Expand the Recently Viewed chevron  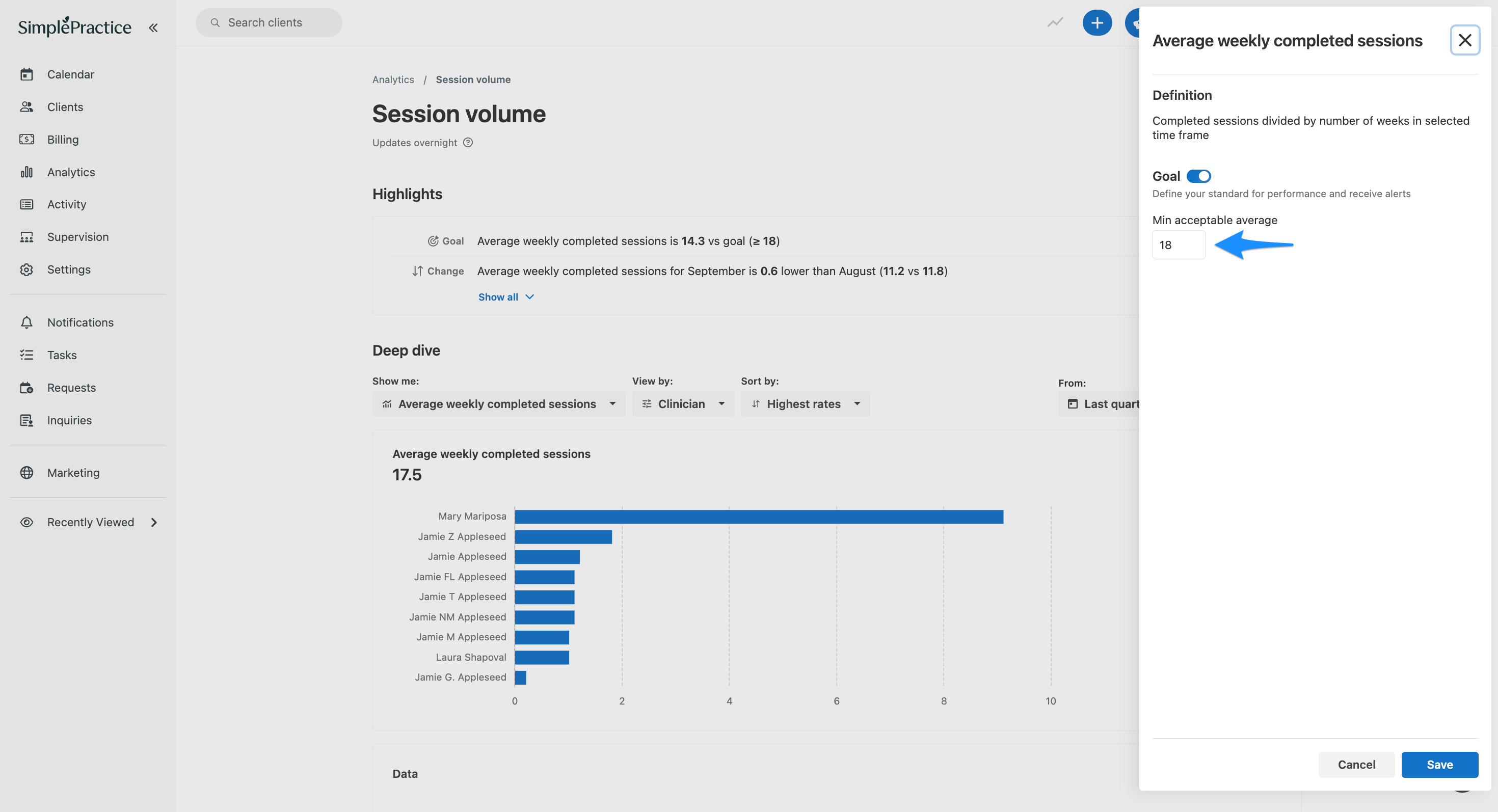pos(154,522)
